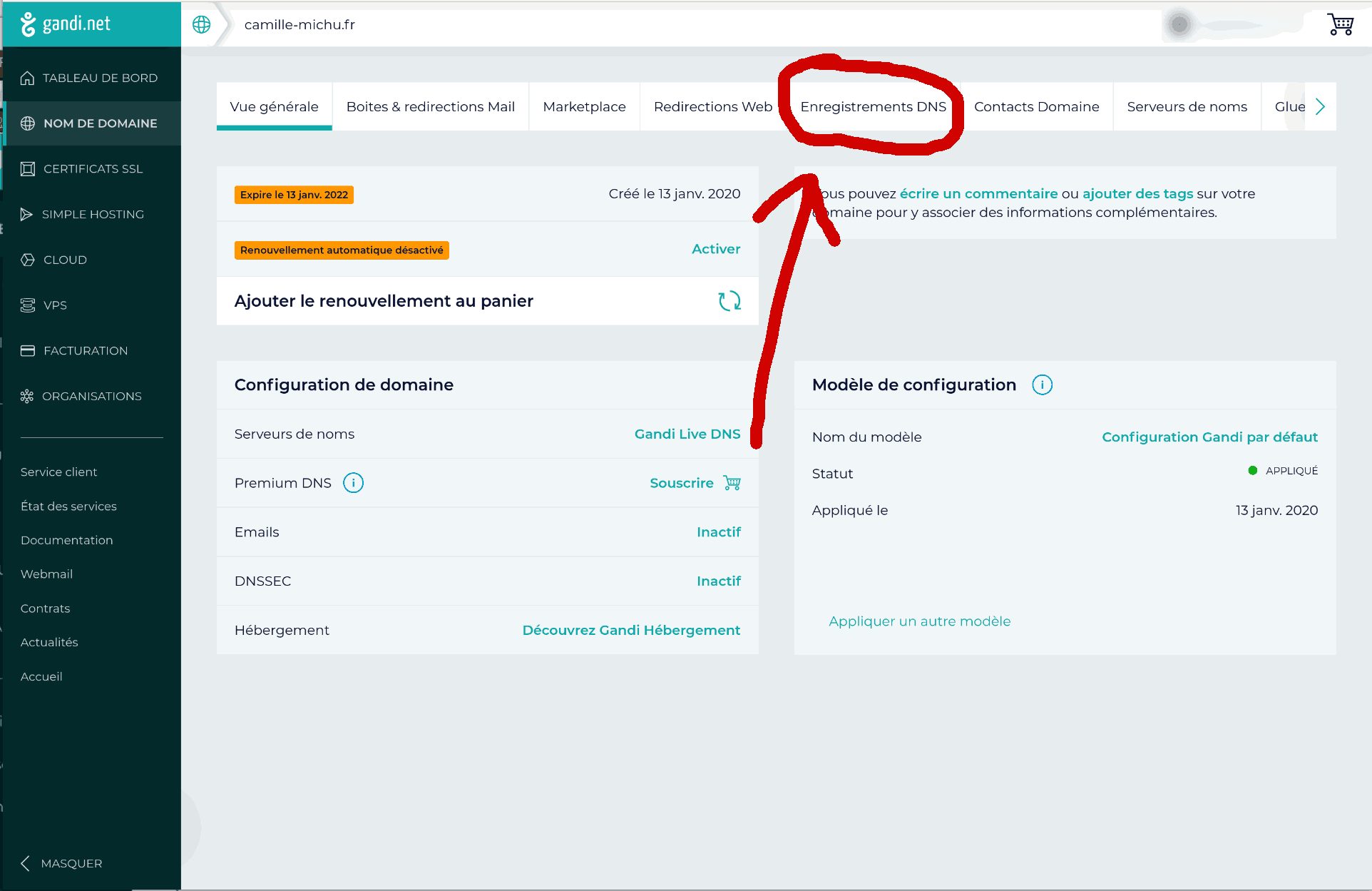Click the Certificats SSL icon
The width and height of the screenshot is (1372, 891).
[x=28, y=169]
